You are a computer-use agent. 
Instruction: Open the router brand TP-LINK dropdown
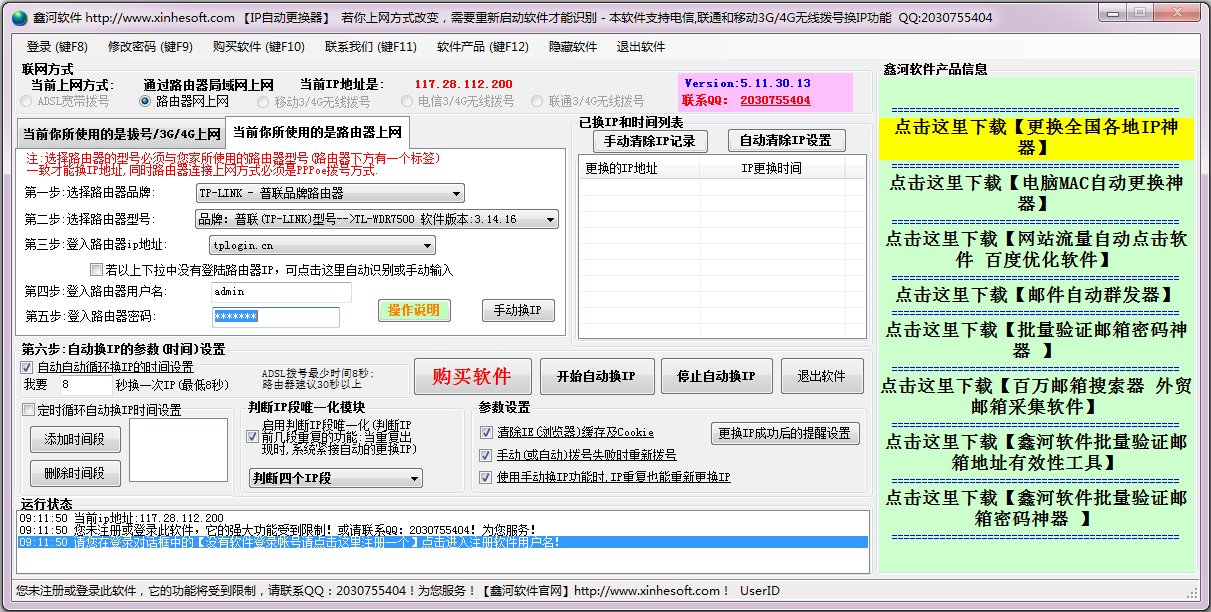(330, 194)
